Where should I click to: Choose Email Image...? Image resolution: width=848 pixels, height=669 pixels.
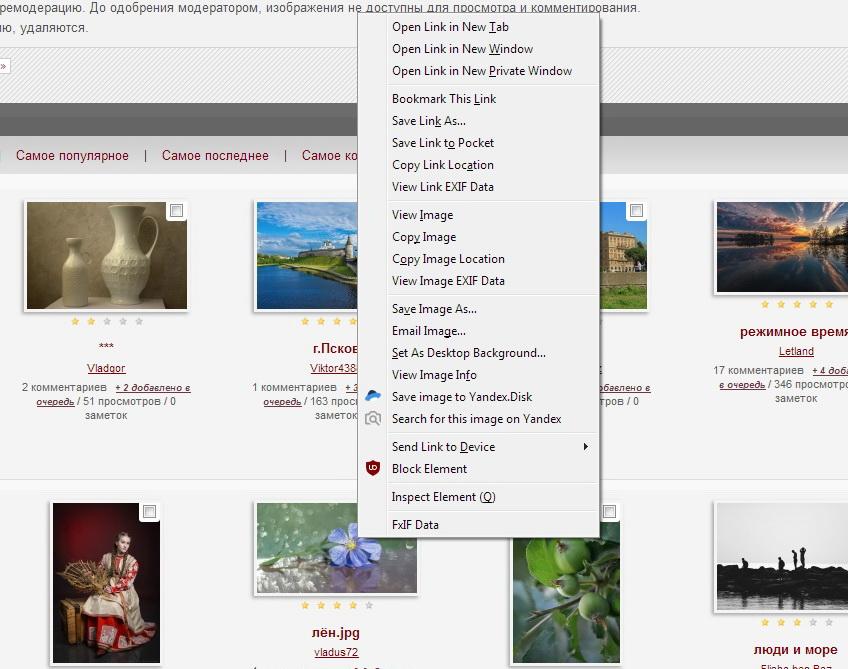pos(479,331)
